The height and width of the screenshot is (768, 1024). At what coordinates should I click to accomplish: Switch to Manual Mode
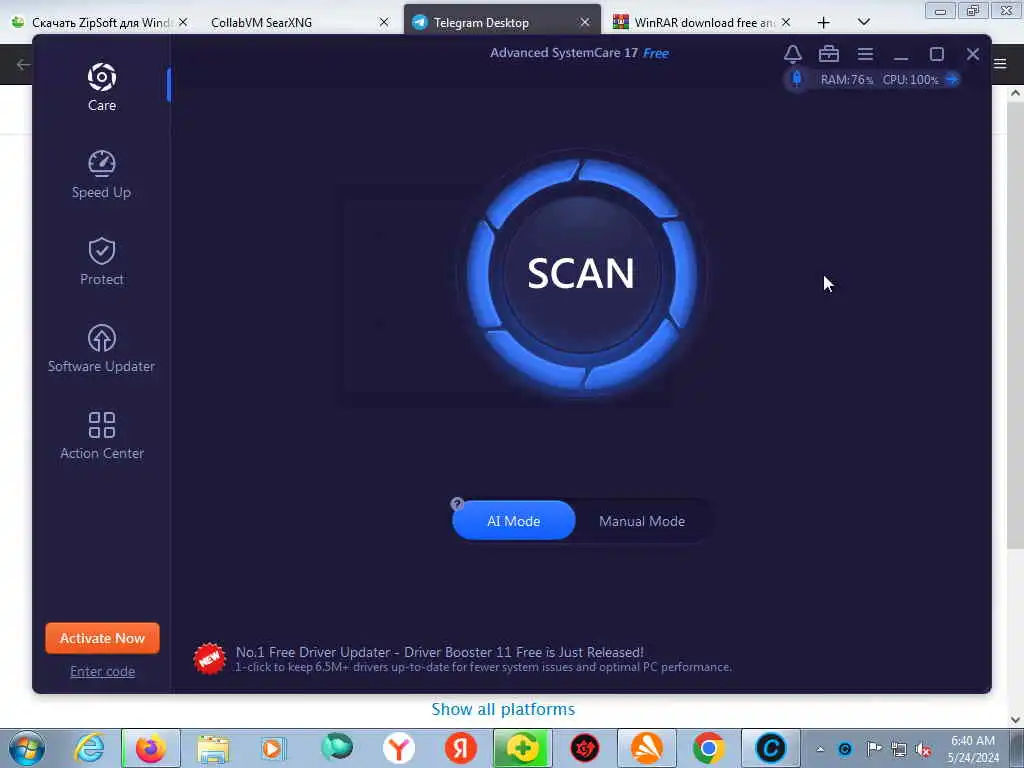642,520
